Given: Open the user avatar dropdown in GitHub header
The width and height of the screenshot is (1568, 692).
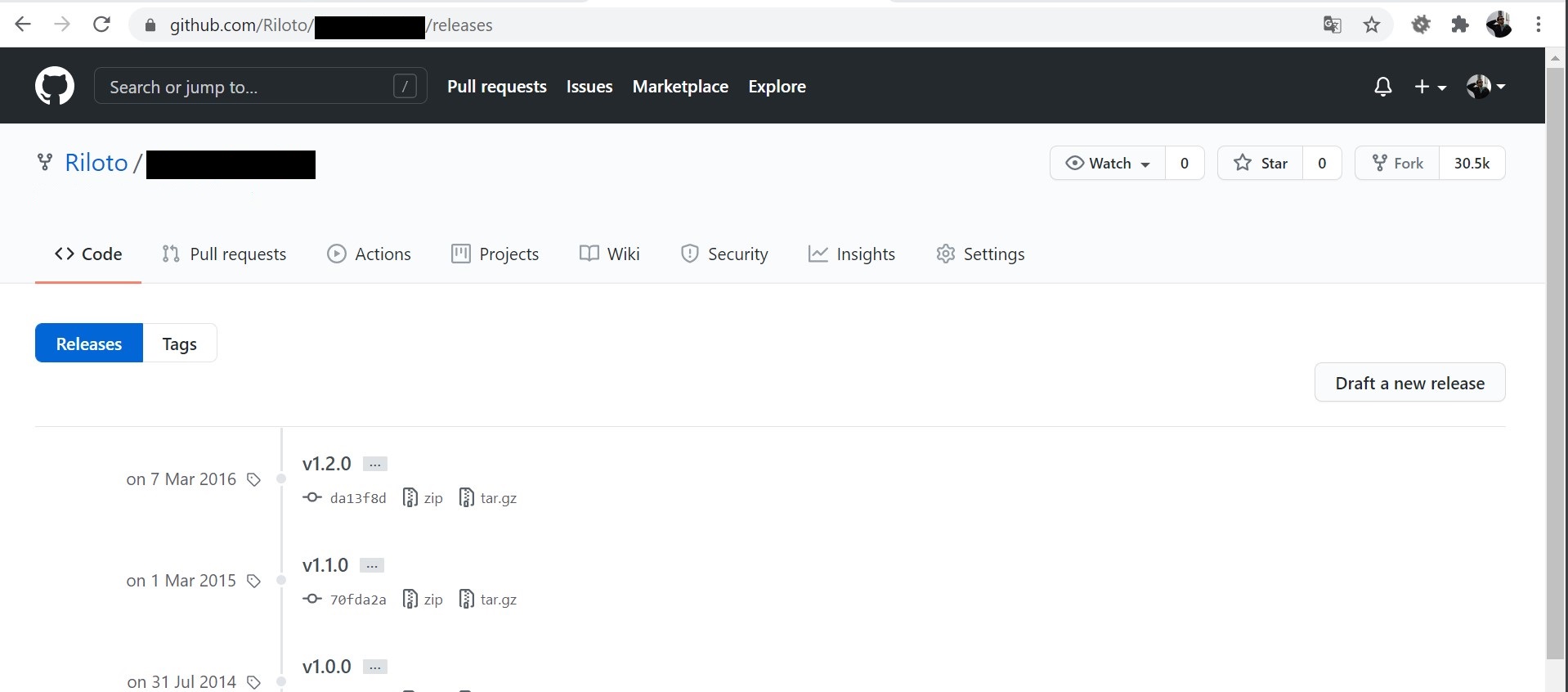Looking at the screenshot, I should [x=1486, y=86].
